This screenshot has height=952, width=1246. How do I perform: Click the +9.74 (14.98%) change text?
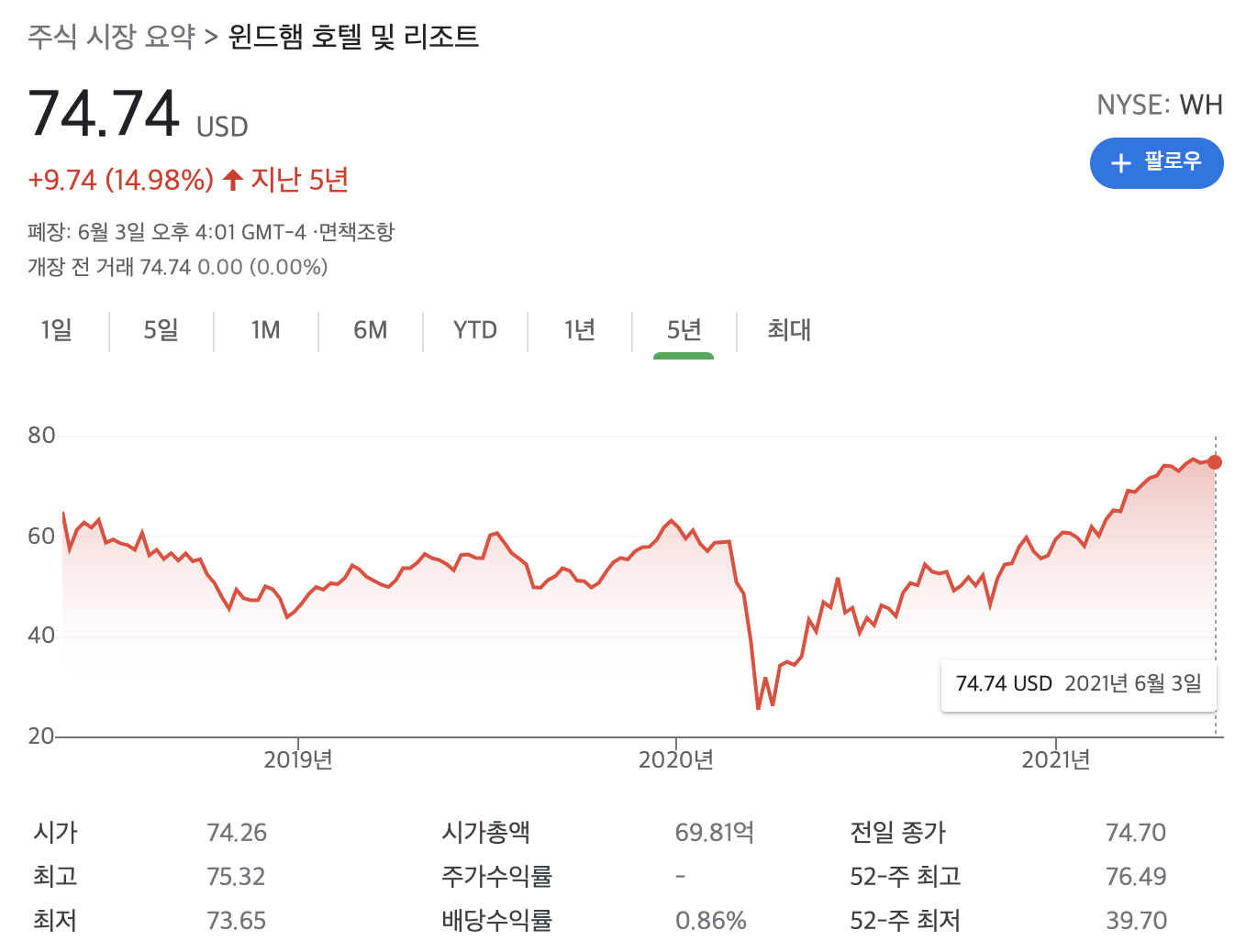(120, 180)
